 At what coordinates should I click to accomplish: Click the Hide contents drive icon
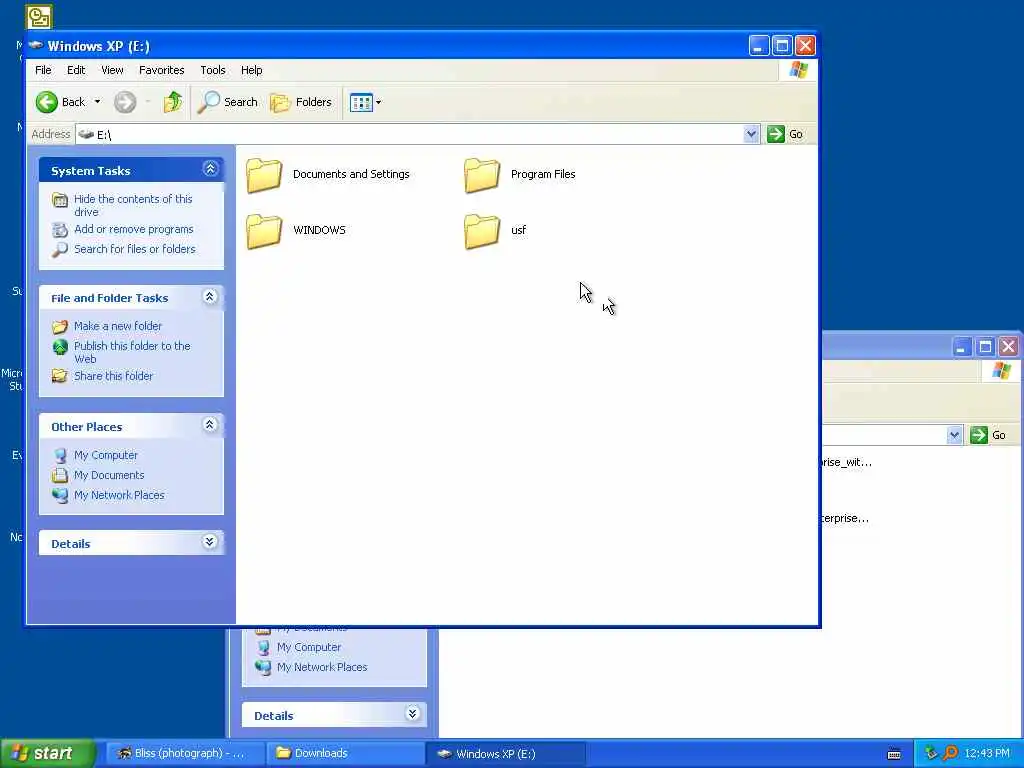coord(59,200)
